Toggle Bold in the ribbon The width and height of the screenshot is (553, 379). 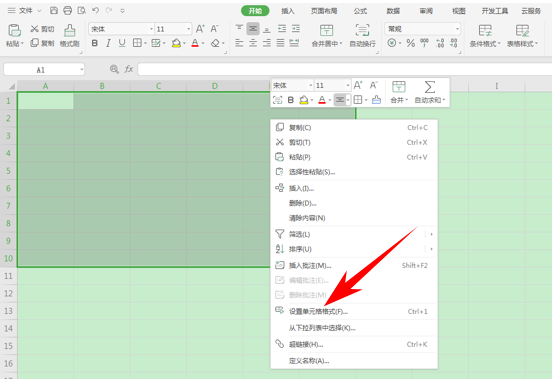click(95, 43)
